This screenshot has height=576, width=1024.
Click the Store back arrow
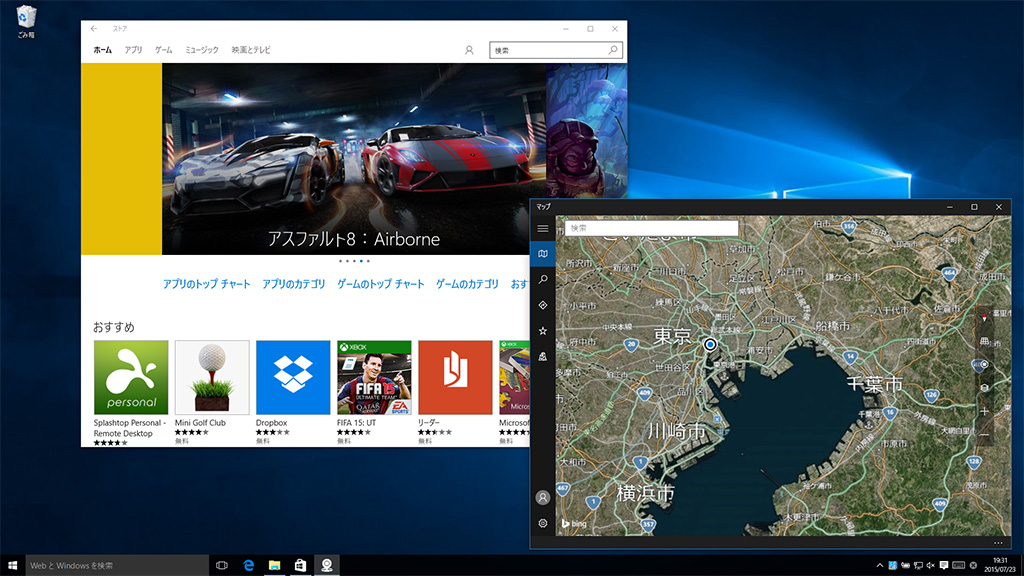94,29
